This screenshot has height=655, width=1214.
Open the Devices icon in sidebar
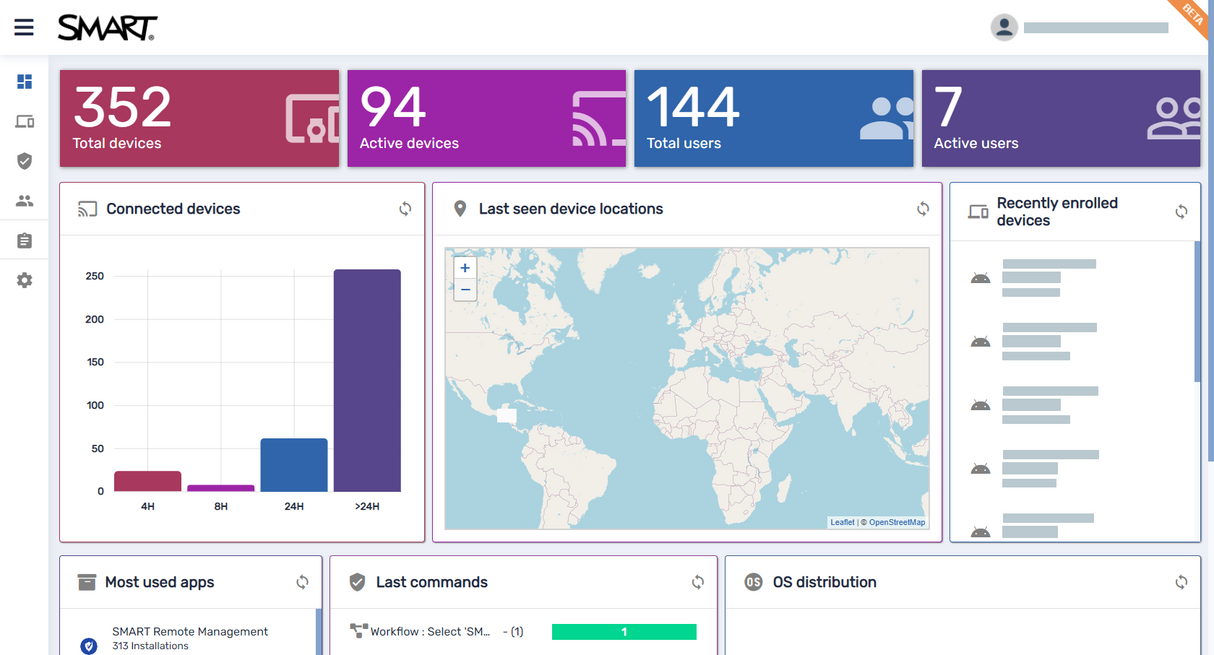pyautogui.click(x=25, y=122)
